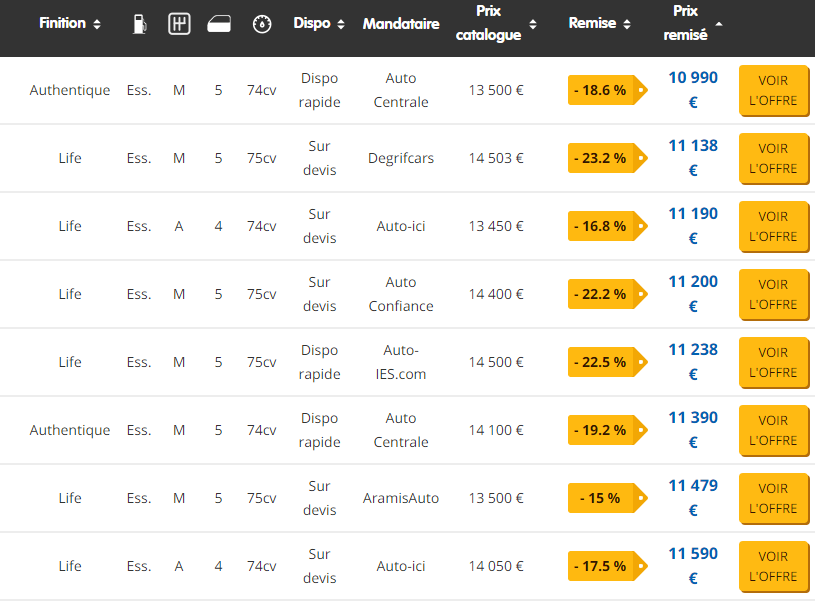
Task: View the Degrifcars offer
Action: pyautogui.click(x=773, y=159)
